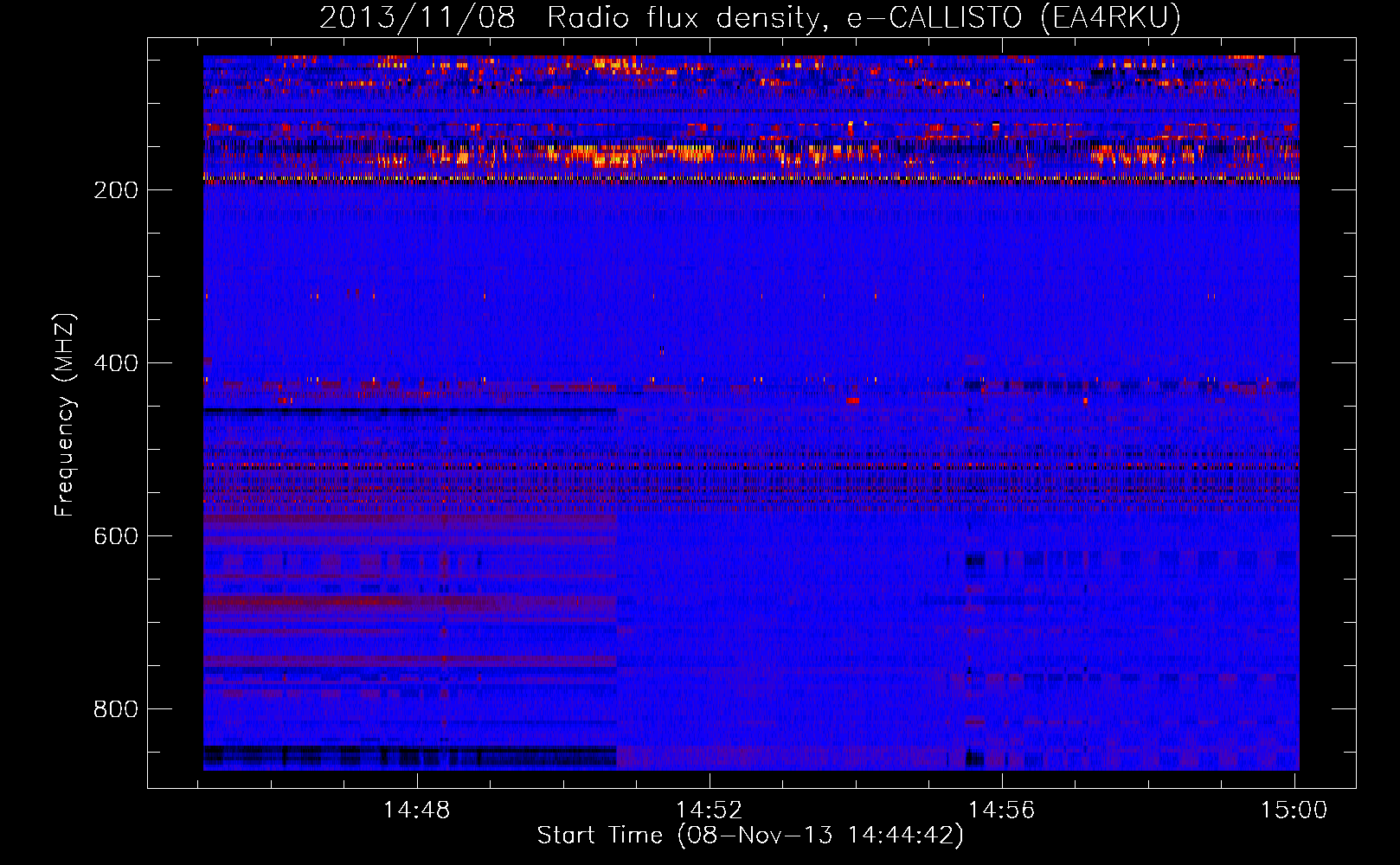Click the plot title '2013/11/08 Radio flux density, e-CALLISTO (EA4RKU)'

coord(750,18)
